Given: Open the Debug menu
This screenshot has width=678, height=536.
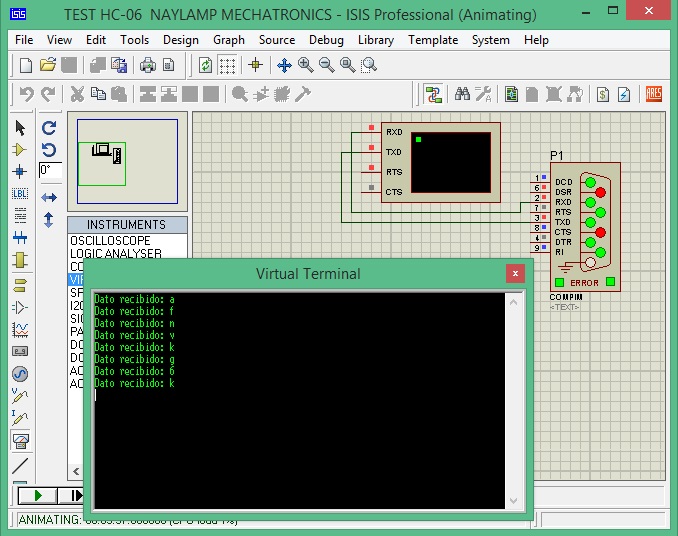Looking at the screenshot, I should [326, 40].
